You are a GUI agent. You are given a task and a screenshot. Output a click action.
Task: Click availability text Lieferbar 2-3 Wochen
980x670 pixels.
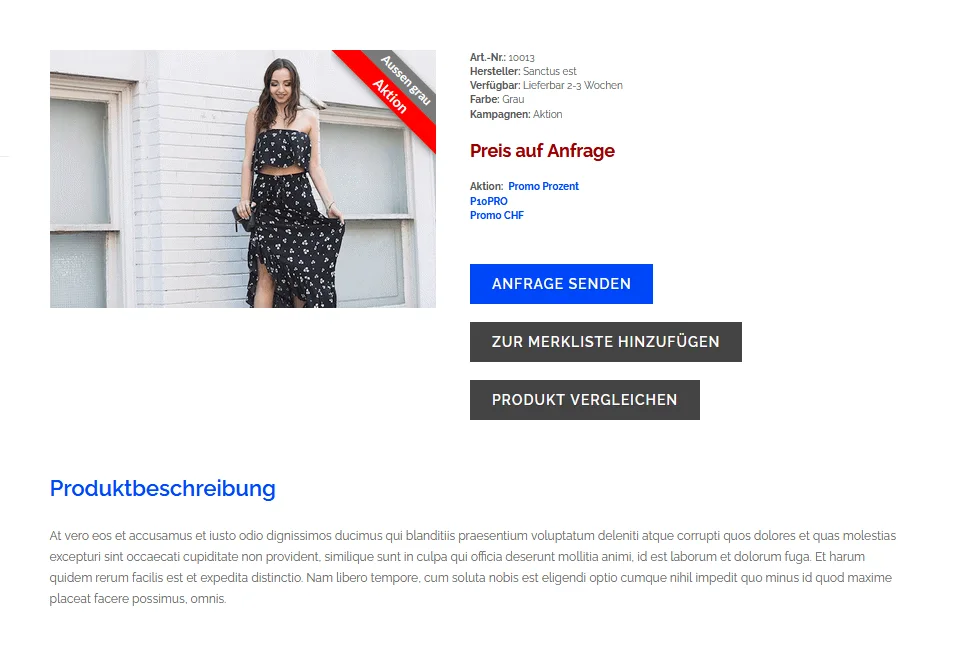coord(572,85)
